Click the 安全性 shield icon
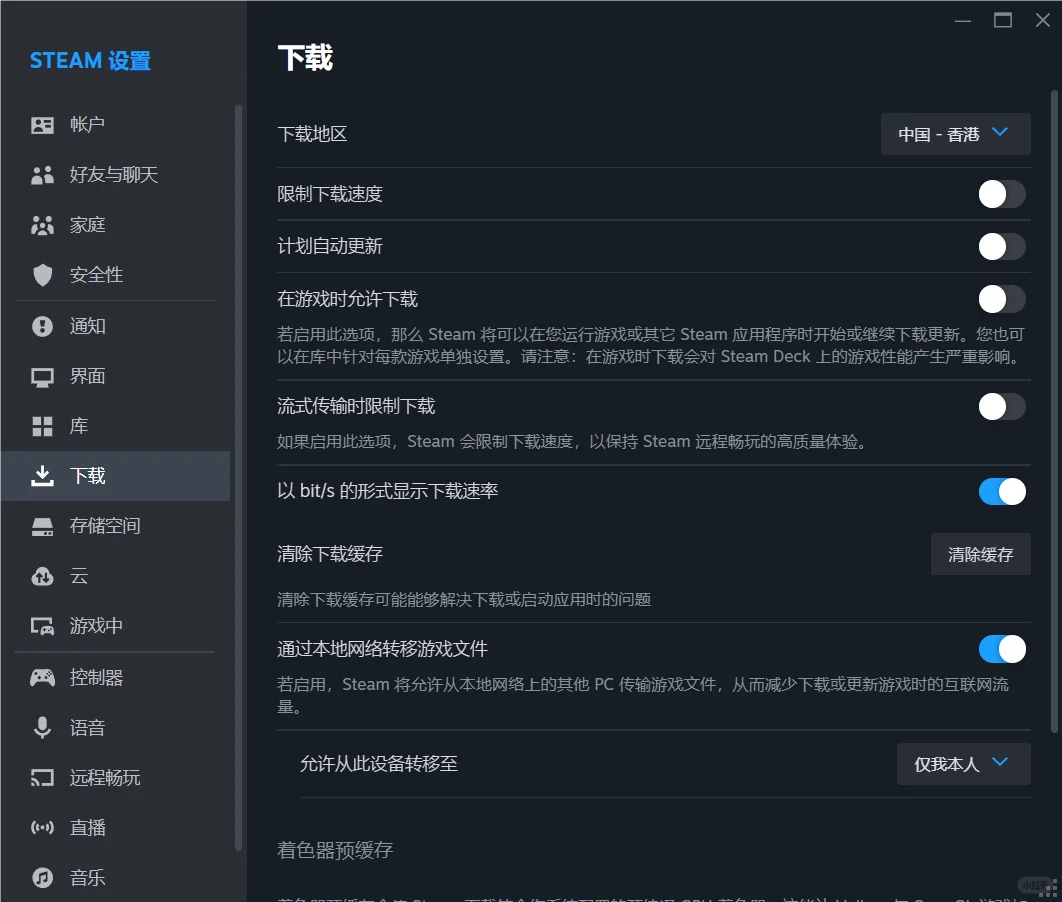The image size is (1062, 902). point(42,275)
